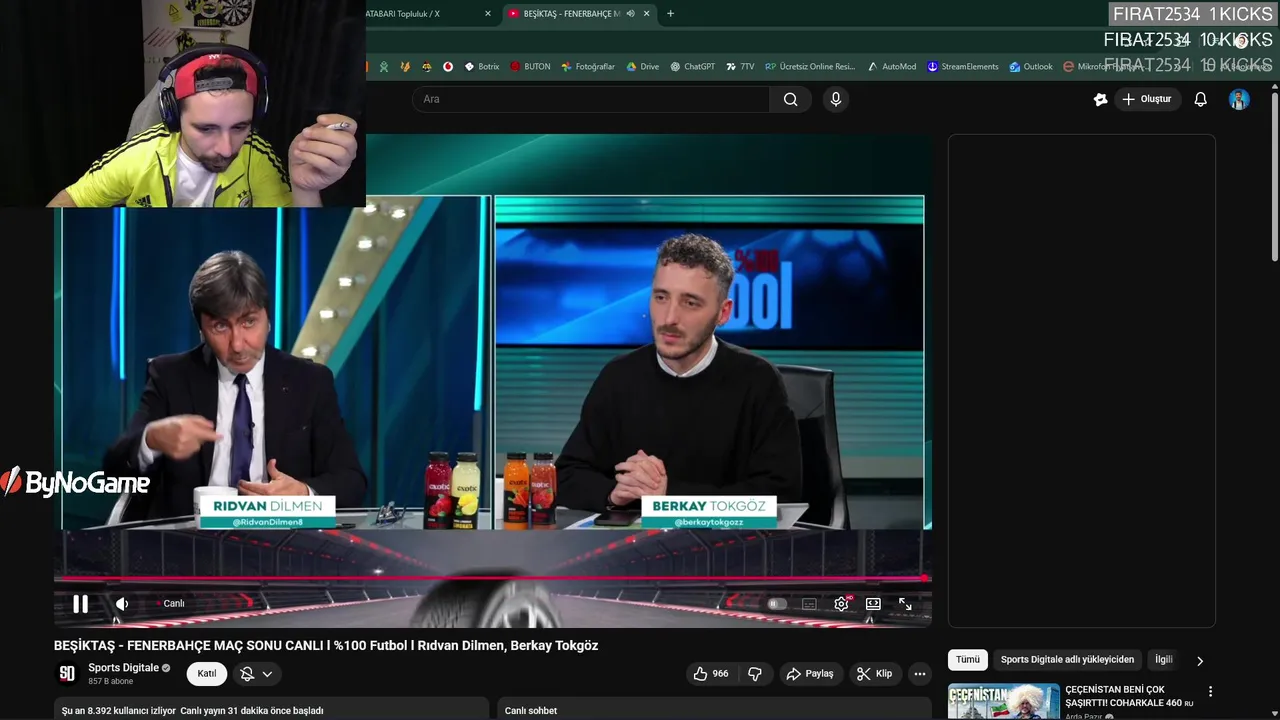Viewport: 1280px width, 720px height.
Task: Toggle the autoplay switch in player
Action: point(776,604)
